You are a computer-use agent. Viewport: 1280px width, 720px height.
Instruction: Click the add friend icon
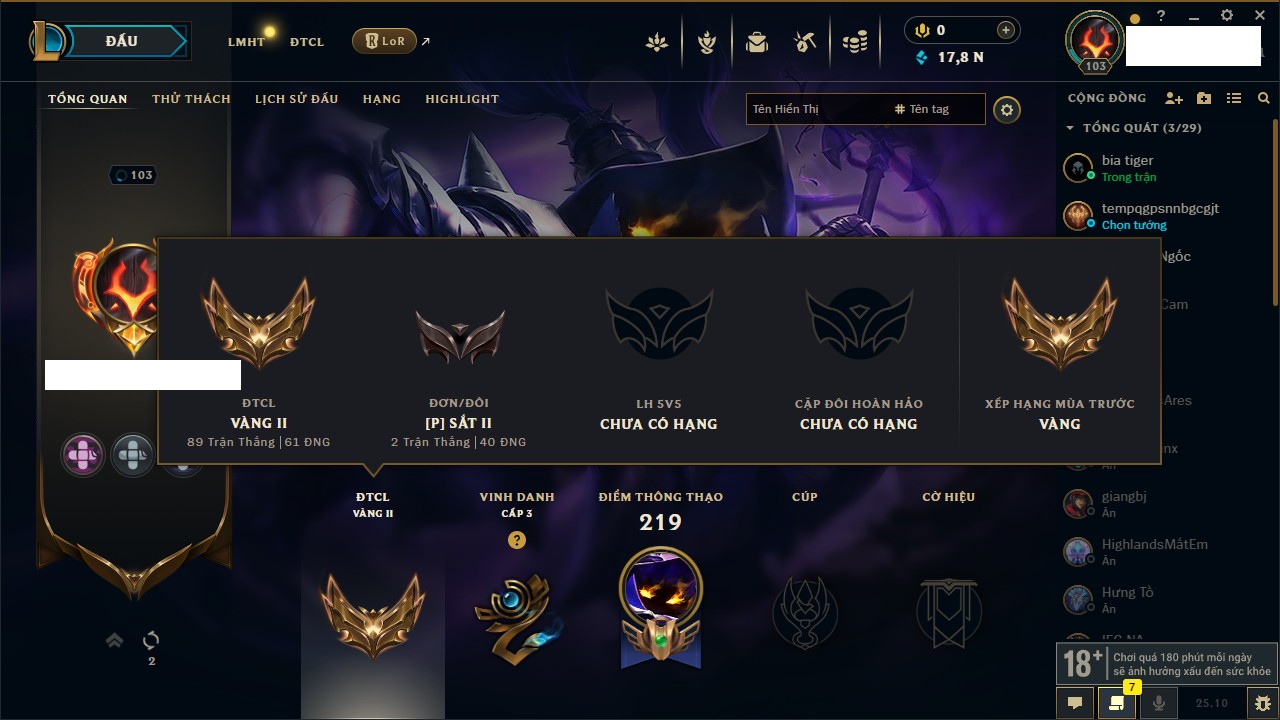(x=1174, y=98)
